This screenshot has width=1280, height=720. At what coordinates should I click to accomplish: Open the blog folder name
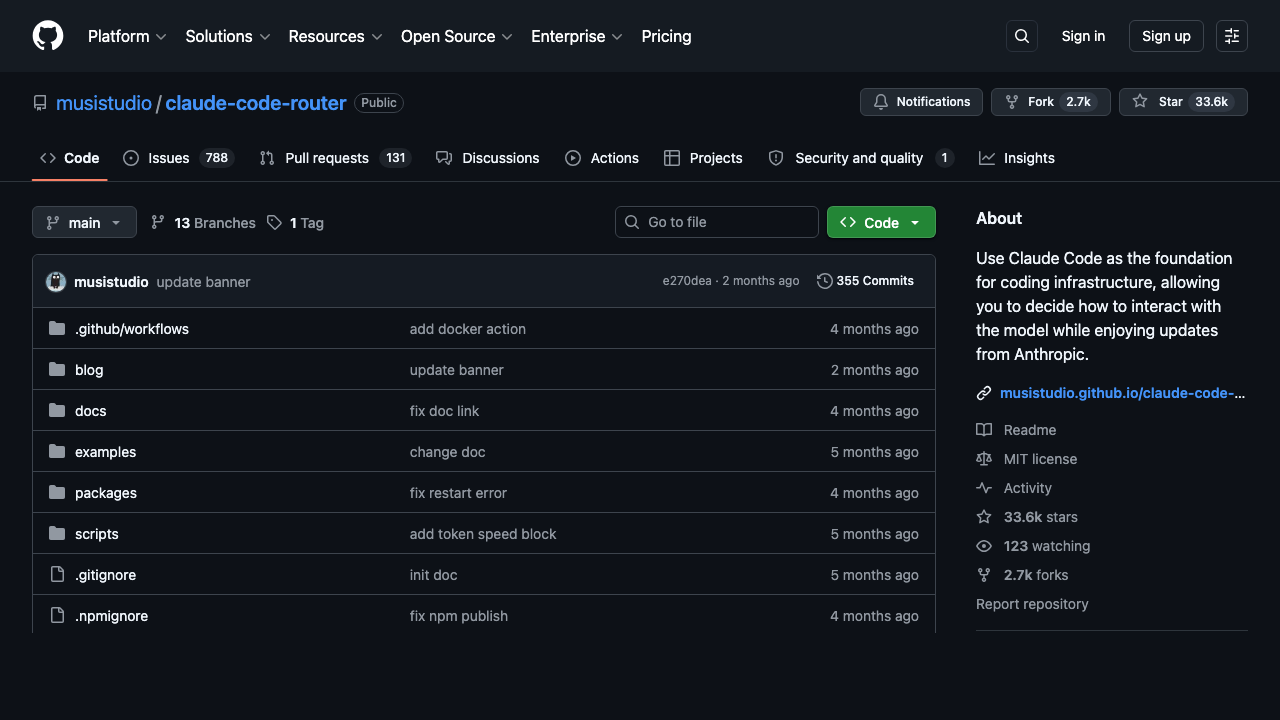[89, 370]
